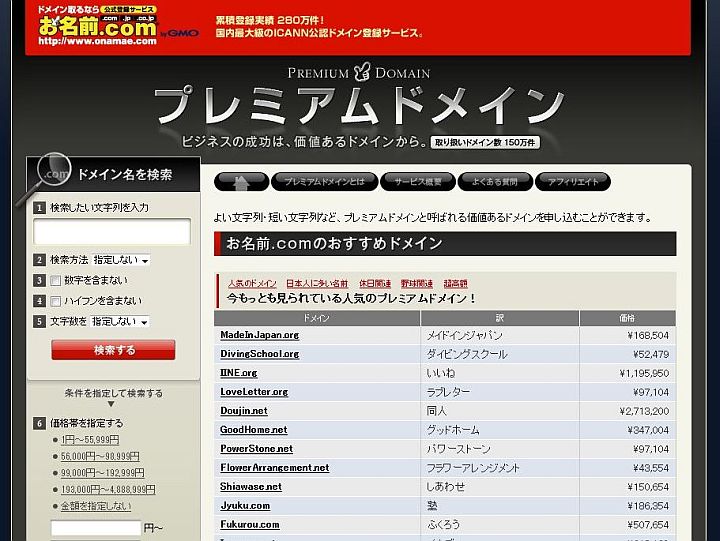Click the 価格 column header
The image size is (720, 541).
point(628,318)
